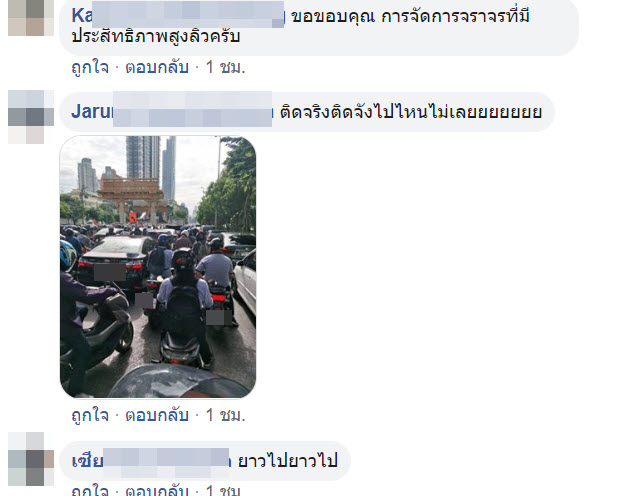619x496 pixels.
Task: Open the blurred name starting with Jaru
Action: (x=172, y=111)
